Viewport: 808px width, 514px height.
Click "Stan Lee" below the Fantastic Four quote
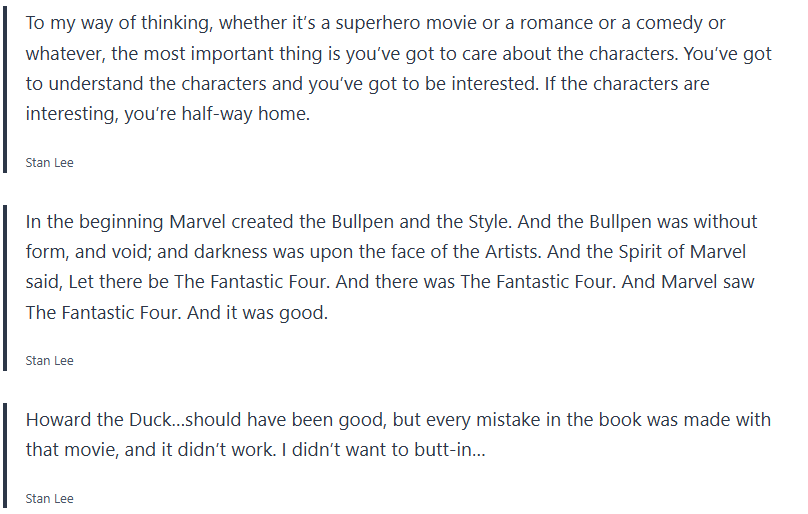(49, 360)
